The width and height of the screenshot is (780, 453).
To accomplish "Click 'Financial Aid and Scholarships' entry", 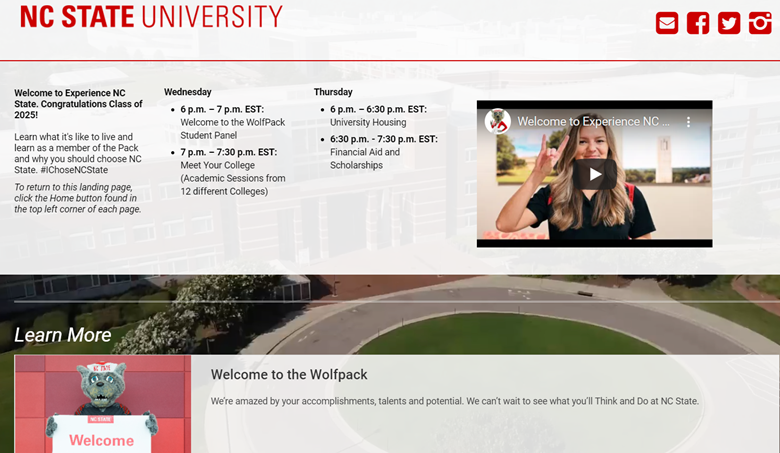I will tap(365, 159).
